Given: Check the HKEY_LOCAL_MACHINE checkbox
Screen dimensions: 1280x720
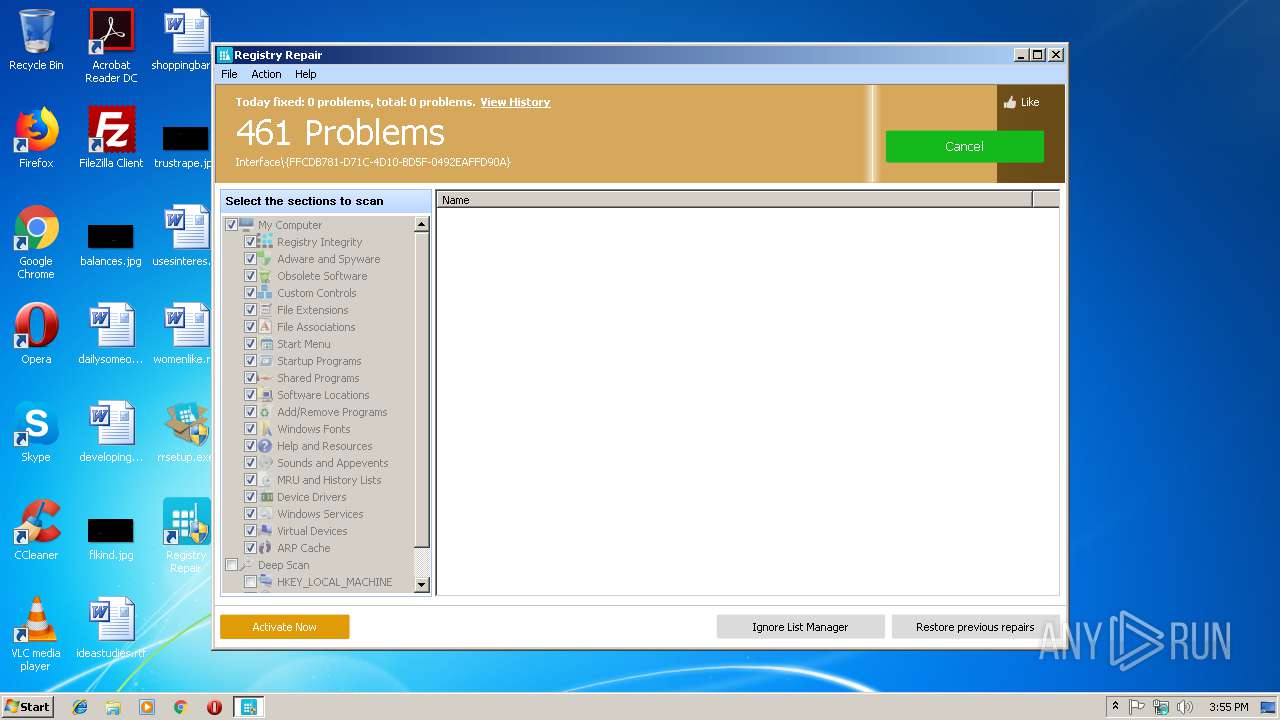Looking at the screenshot, I should (250, 582).
